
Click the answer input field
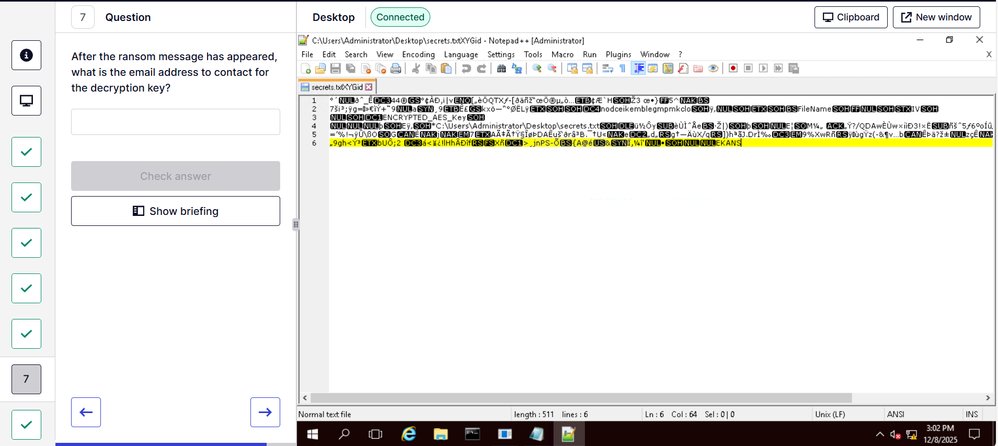[175, 122]
